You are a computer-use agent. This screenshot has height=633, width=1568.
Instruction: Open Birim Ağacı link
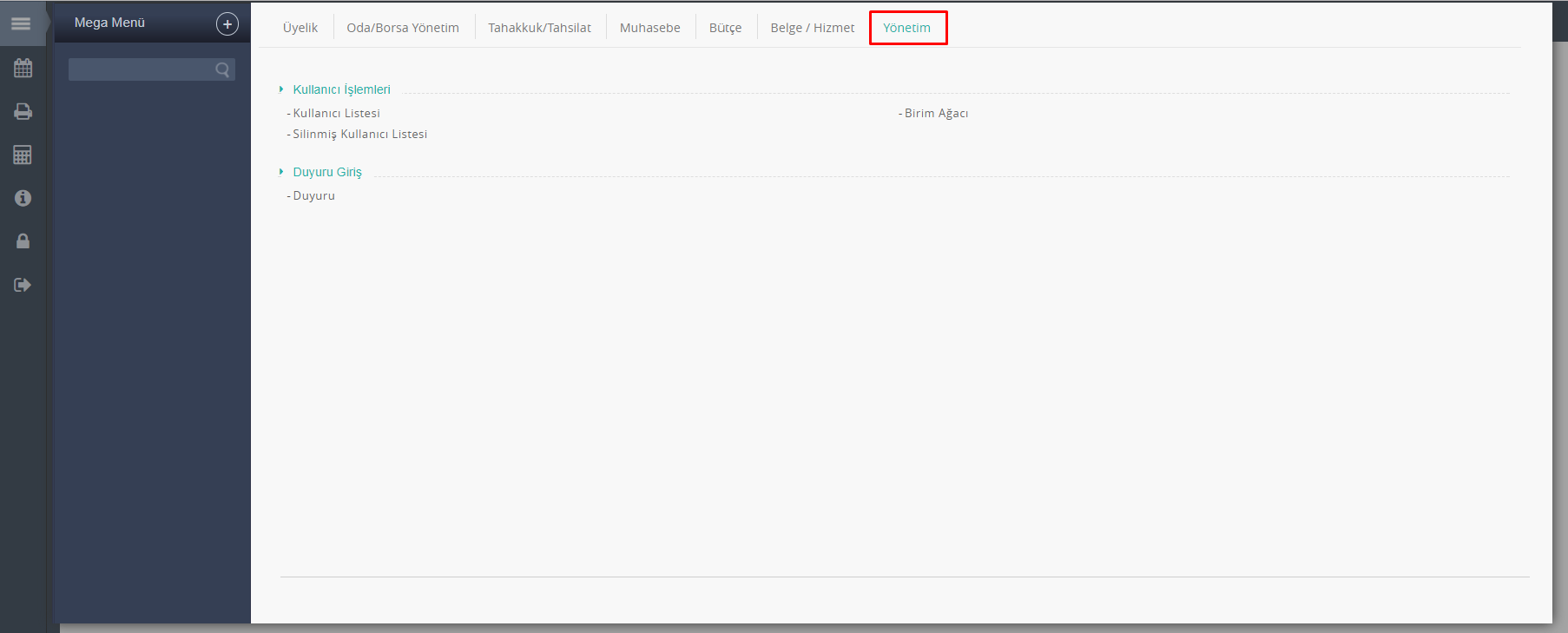[x=936, y=113]
